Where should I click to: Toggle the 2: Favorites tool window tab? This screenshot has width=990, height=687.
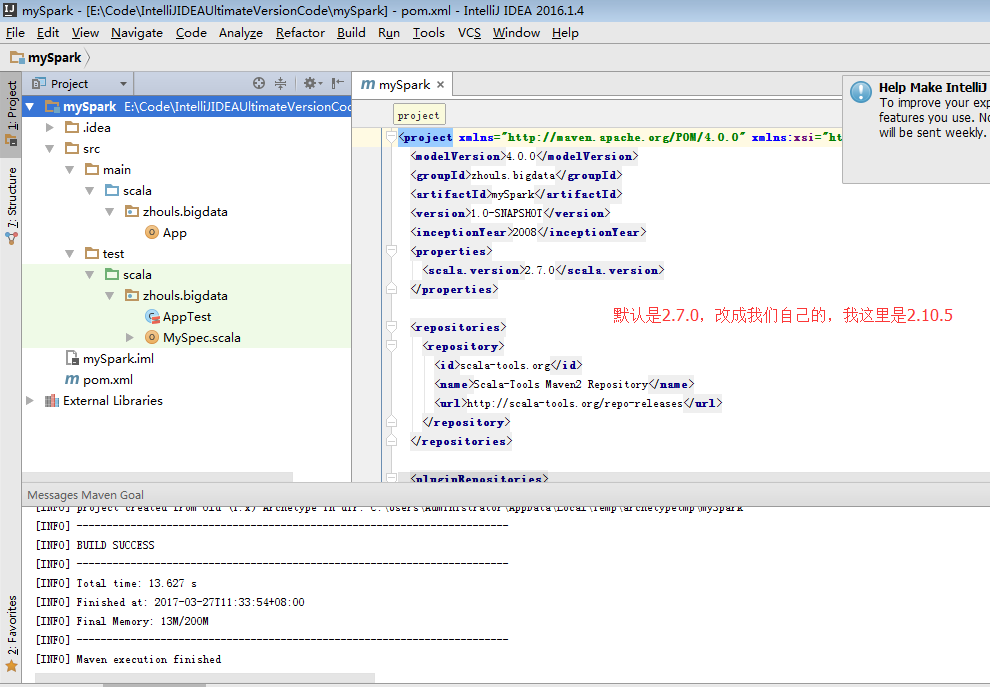click(11, 633)
